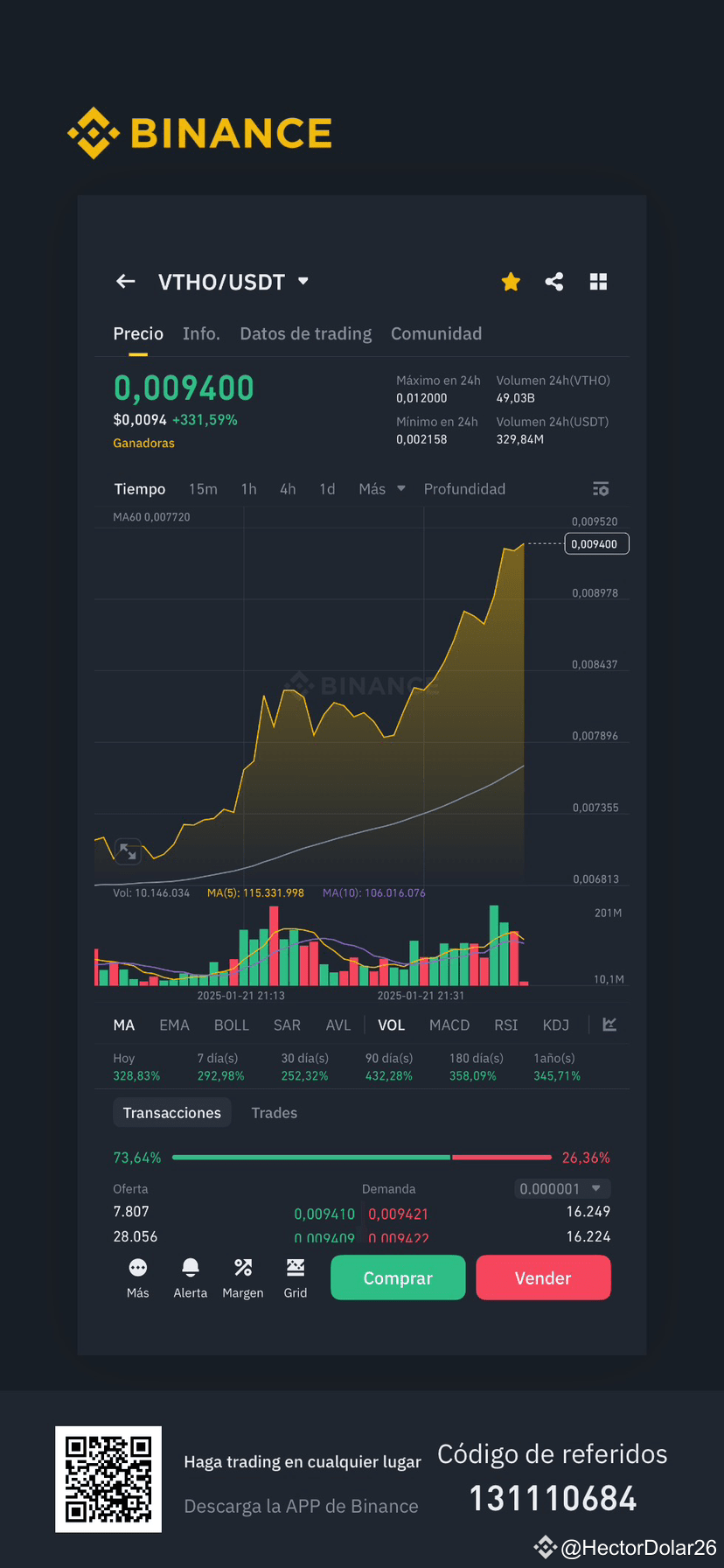Open the Comunidad tab
724x1568 pixels.
click(x=436, y=333)
